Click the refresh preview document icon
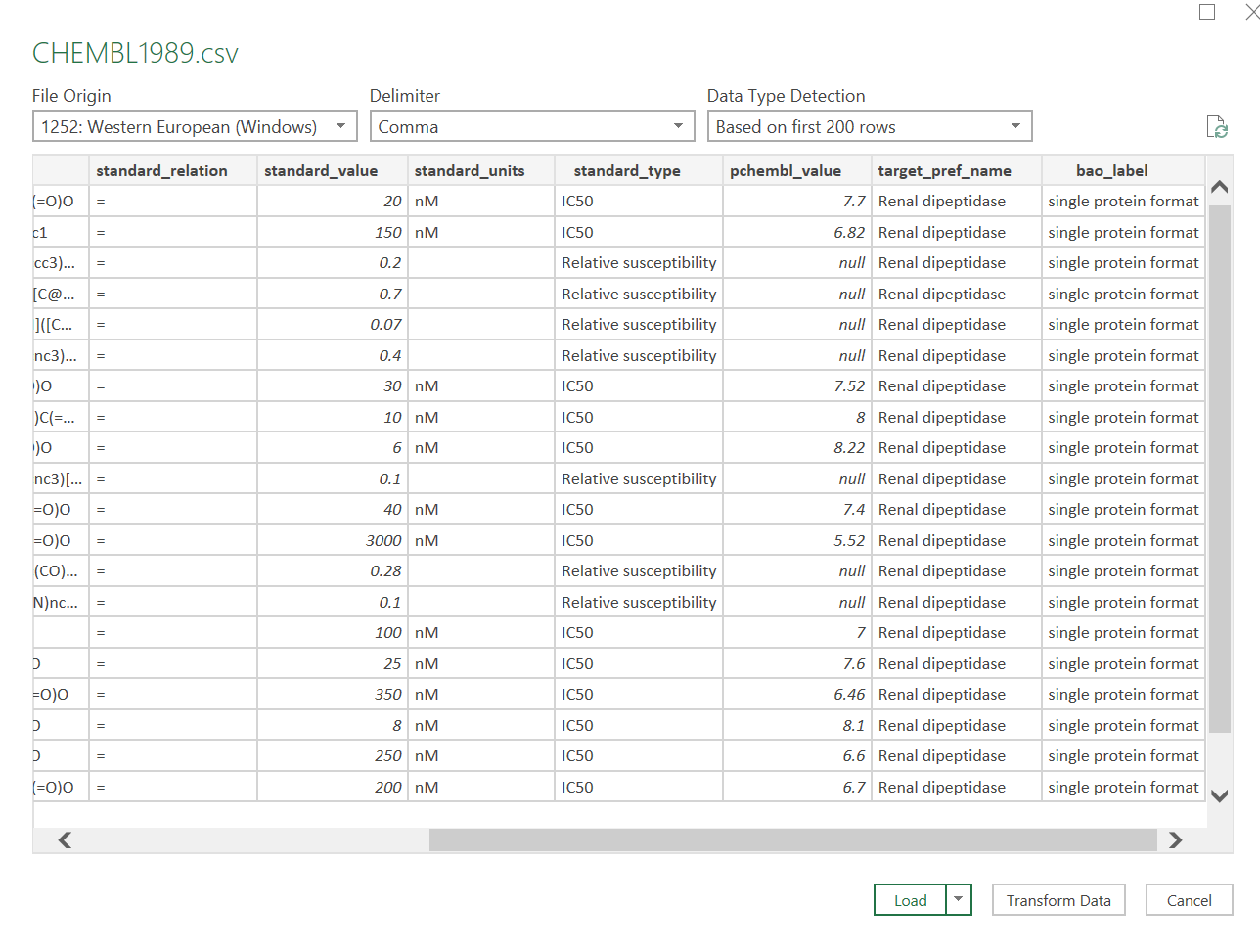 click(1216, 127)
